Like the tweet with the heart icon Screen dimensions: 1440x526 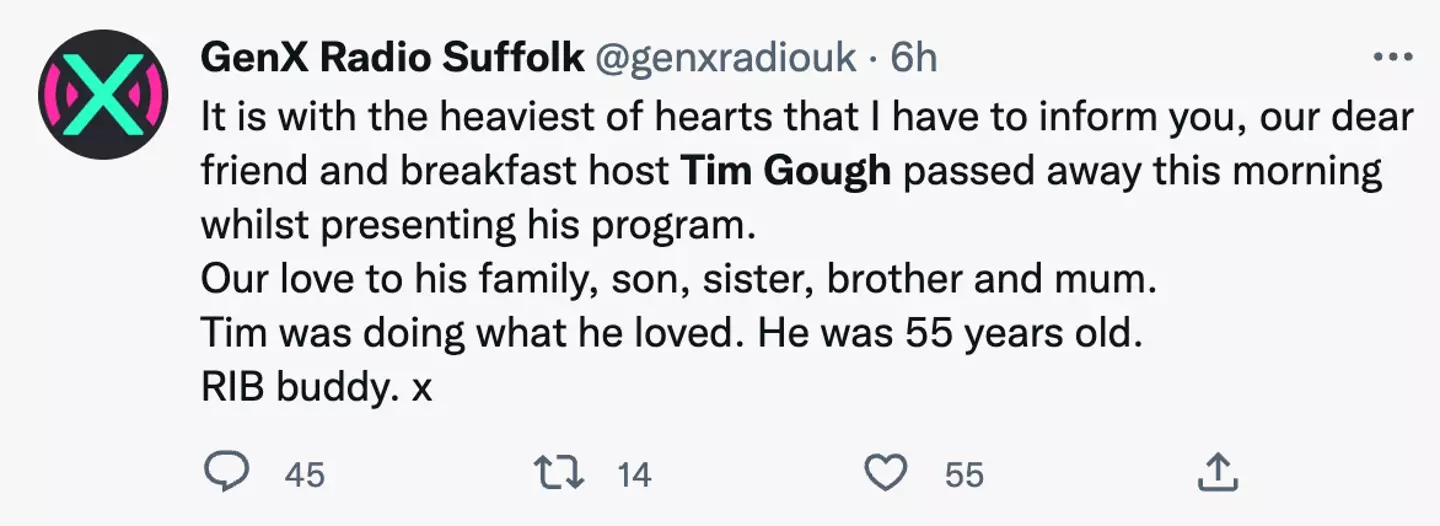tap(886, 472)
